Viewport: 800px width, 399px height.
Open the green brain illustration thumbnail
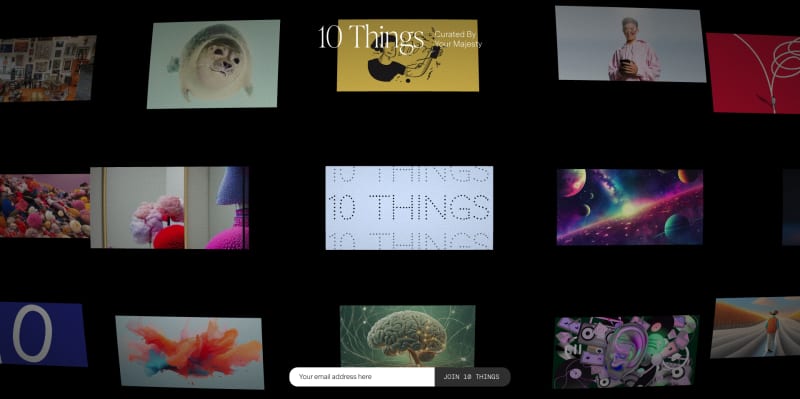[408, 336]
